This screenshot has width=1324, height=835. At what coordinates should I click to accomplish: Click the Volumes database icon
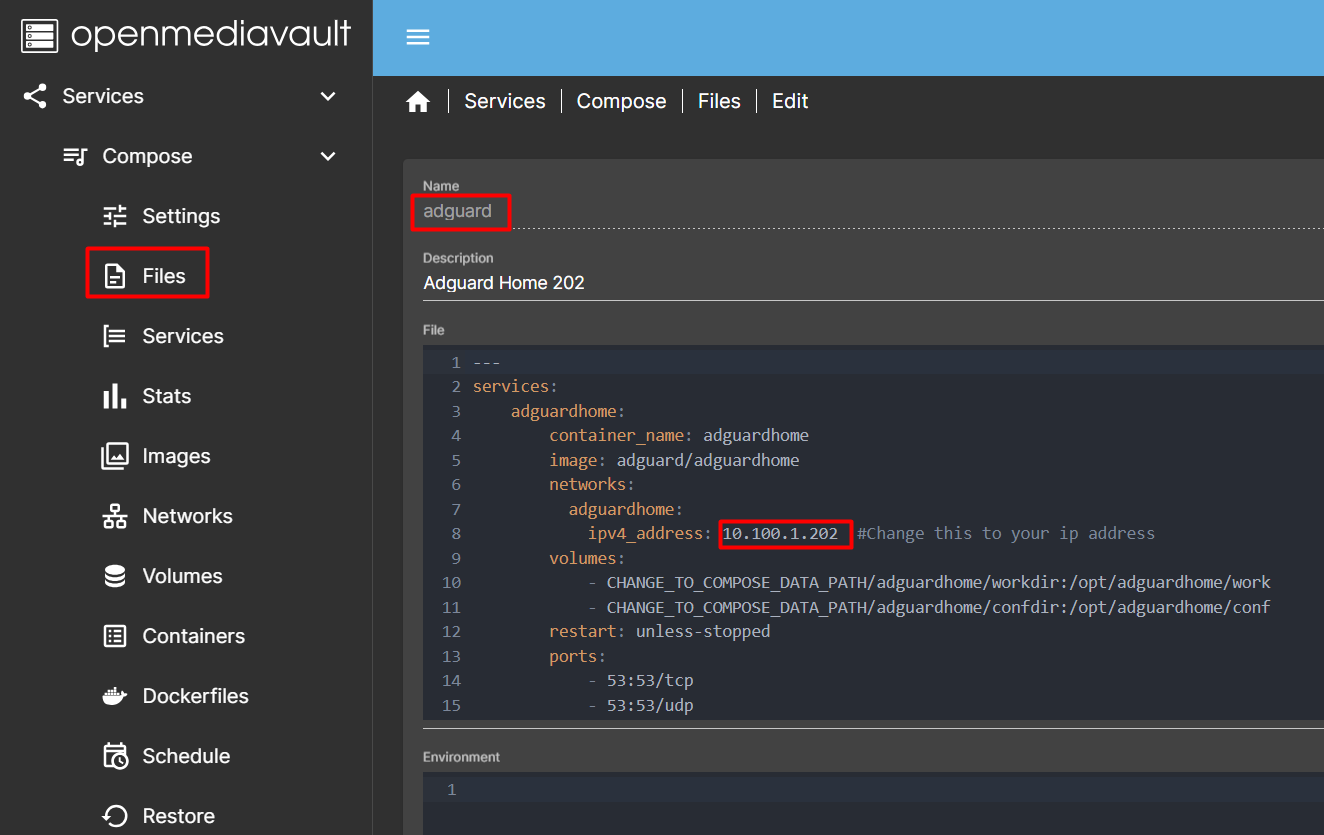point(115,576)
